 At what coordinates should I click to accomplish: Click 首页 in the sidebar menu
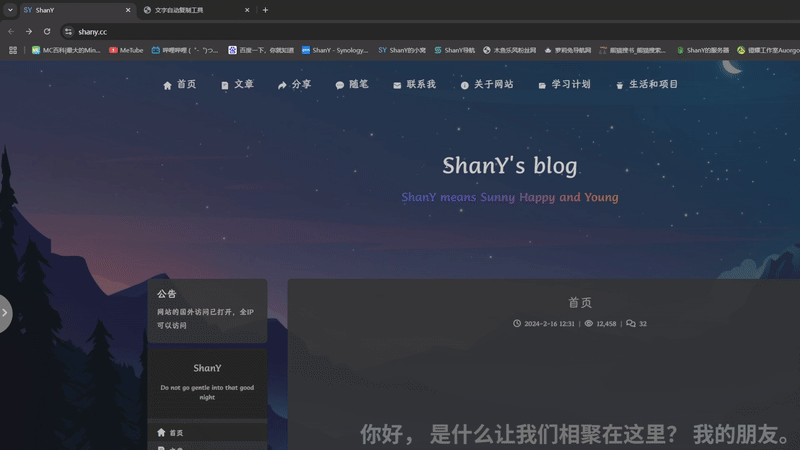click(x=176, y=433)
